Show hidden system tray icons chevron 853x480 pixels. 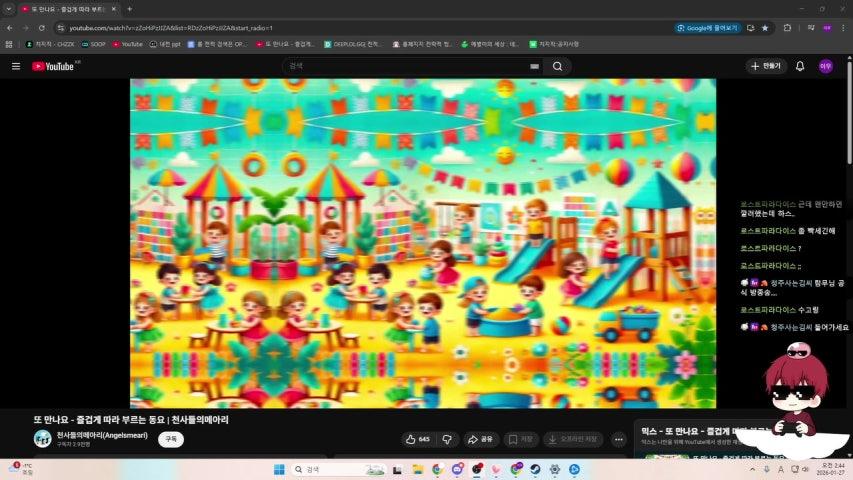752,469
